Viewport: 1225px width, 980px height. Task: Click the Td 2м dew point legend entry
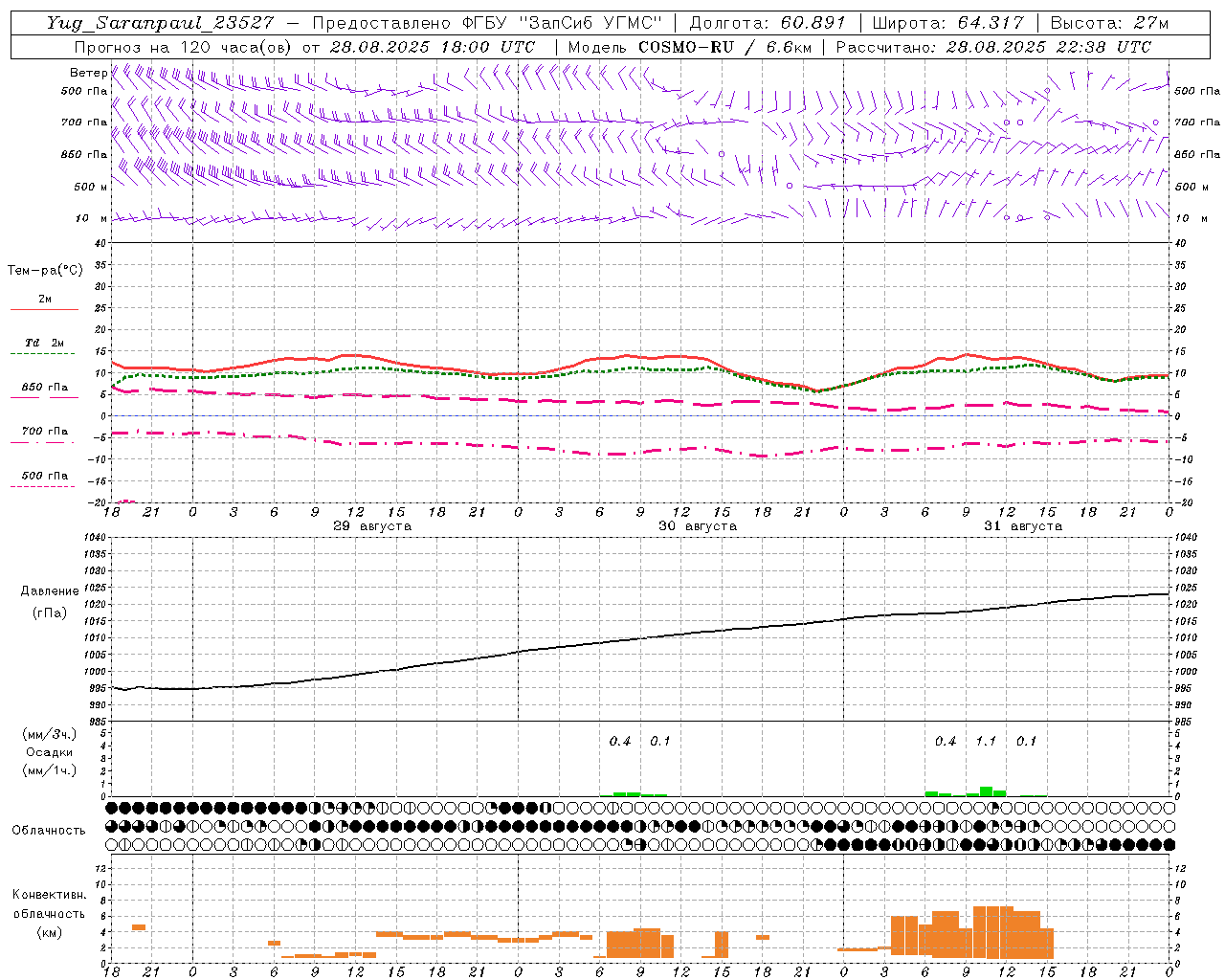(44, 343)
